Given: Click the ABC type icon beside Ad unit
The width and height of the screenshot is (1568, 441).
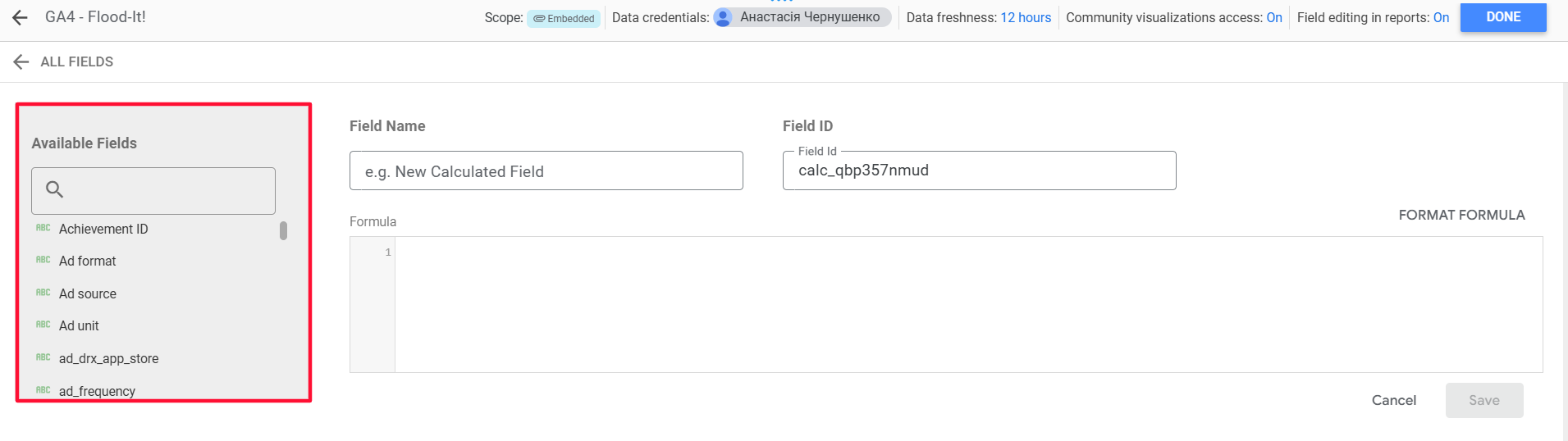Looking at the screenshot, I should point(43,325).
